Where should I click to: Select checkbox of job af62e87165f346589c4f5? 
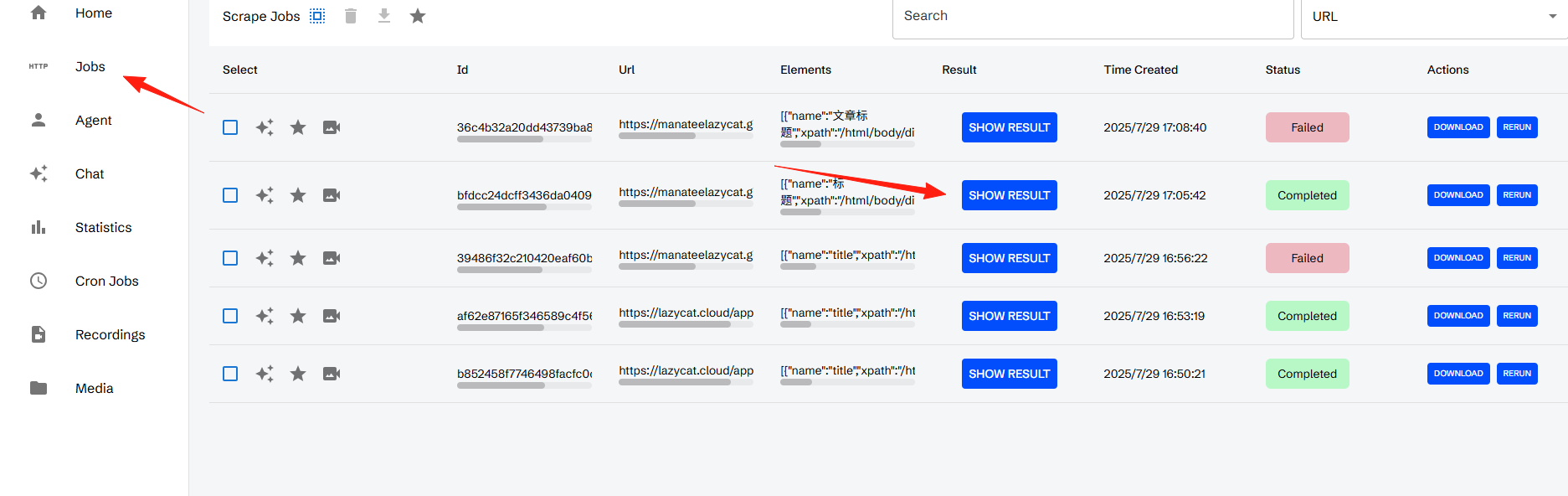coord(230,316)
